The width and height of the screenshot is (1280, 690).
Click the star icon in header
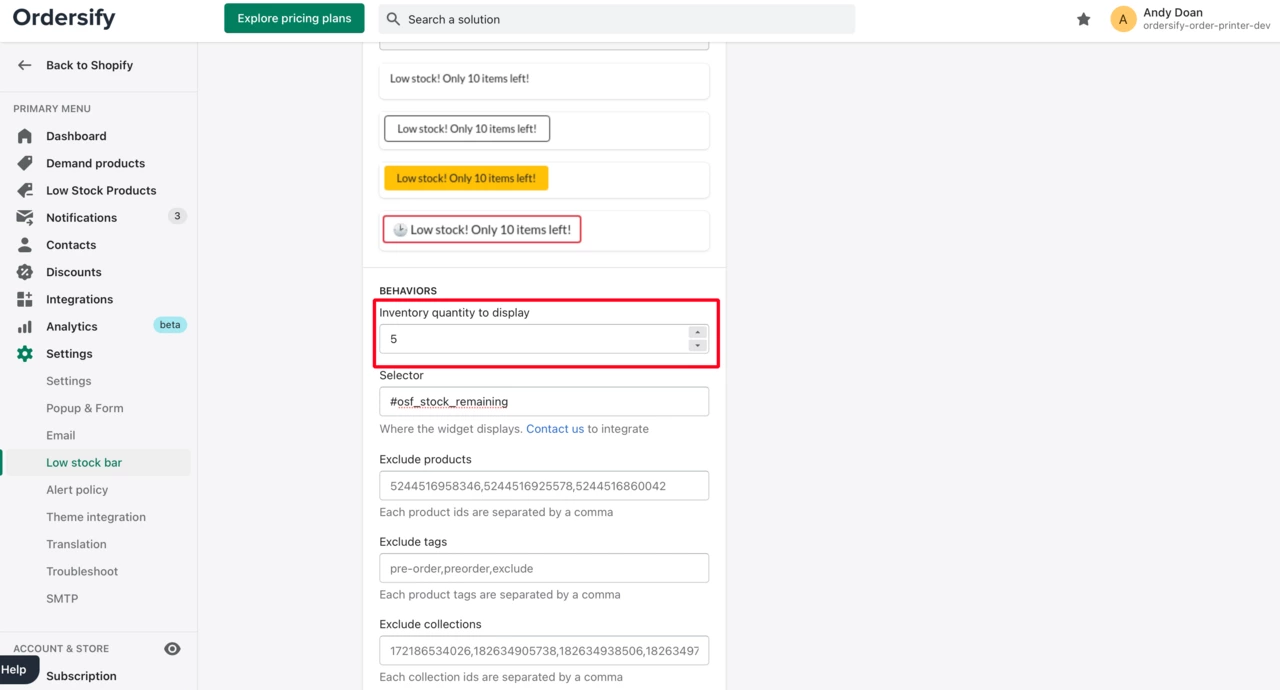click(x=1083, y=19)
